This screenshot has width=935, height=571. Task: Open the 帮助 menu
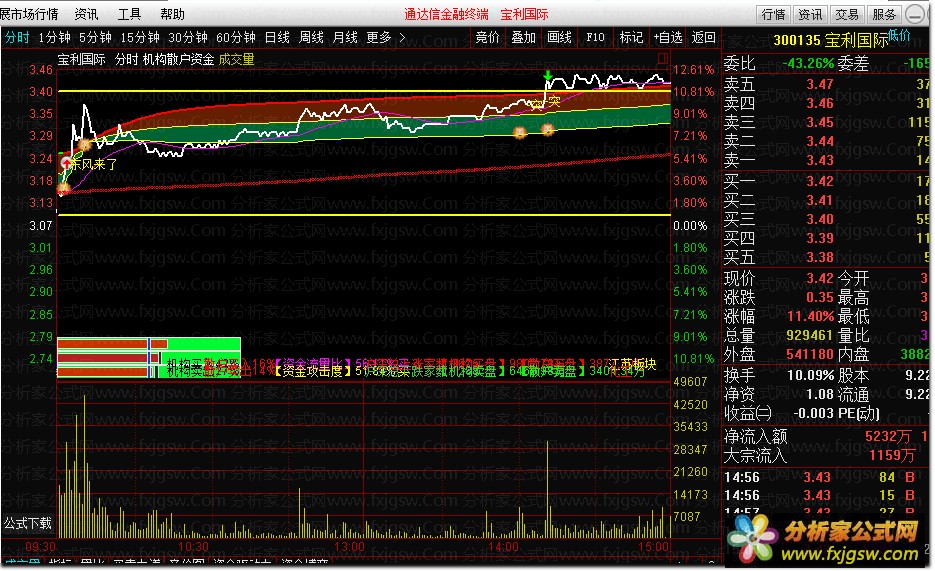pos(172,14)
